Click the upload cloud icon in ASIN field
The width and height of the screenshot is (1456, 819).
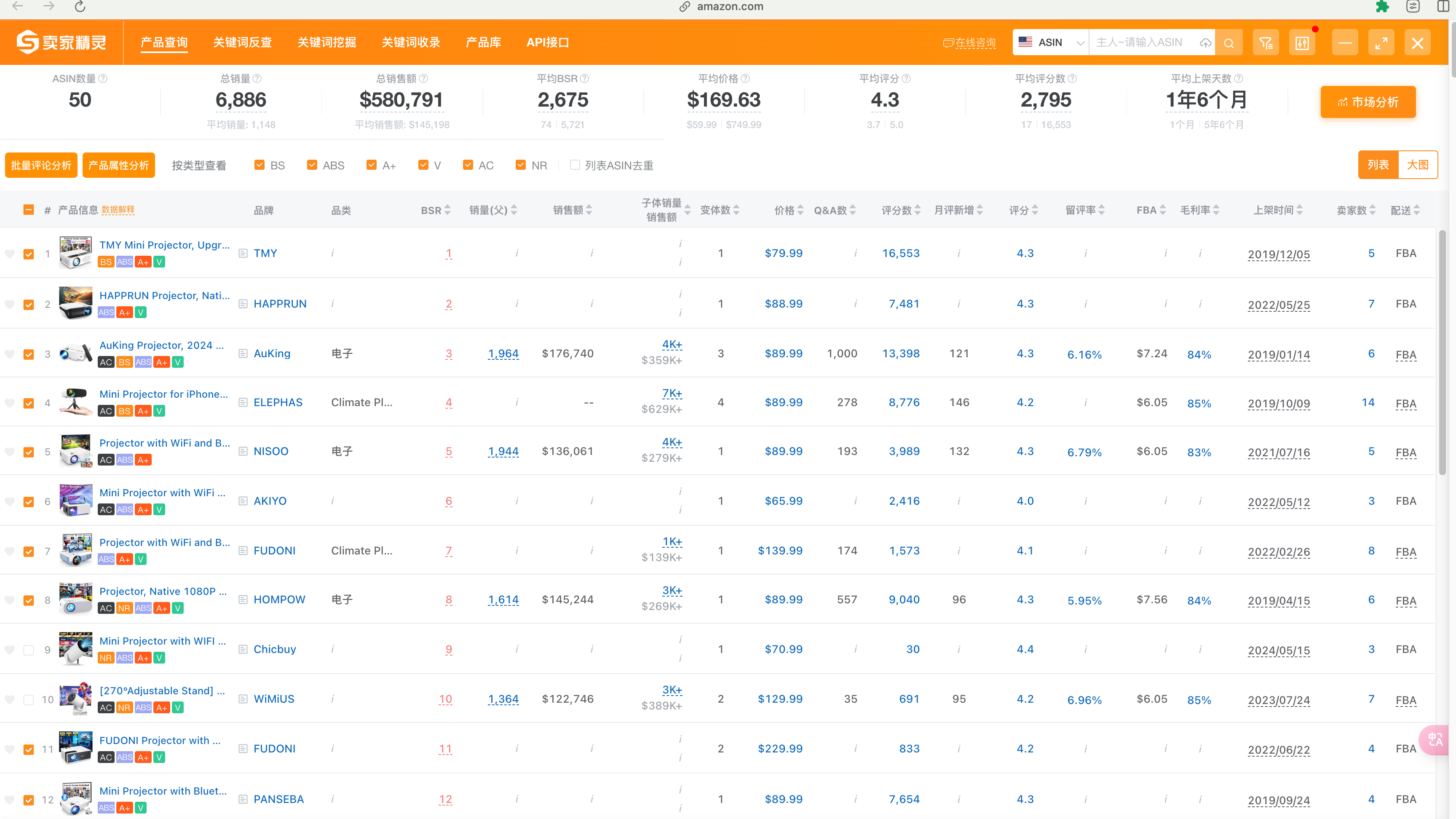coord(1205,43)
